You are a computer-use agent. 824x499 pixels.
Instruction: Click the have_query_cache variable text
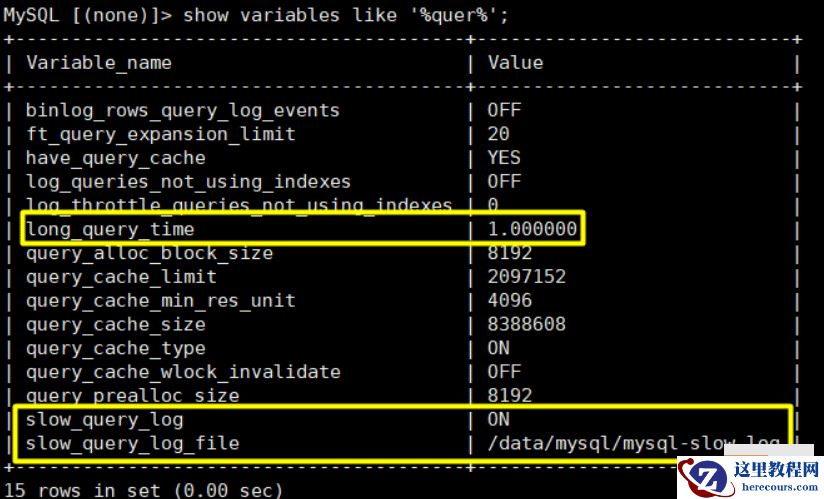point(115,157)
